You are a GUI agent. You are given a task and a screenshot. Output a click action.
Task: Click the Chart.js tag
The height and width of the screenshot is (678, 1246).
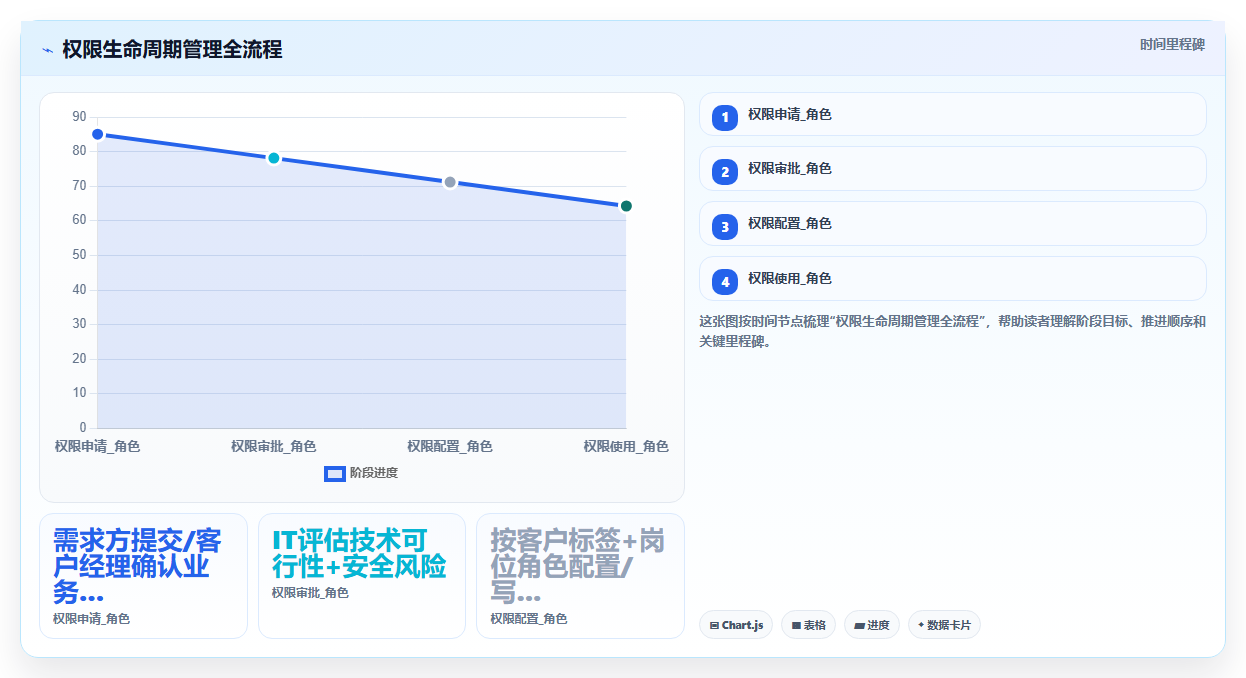735,625
